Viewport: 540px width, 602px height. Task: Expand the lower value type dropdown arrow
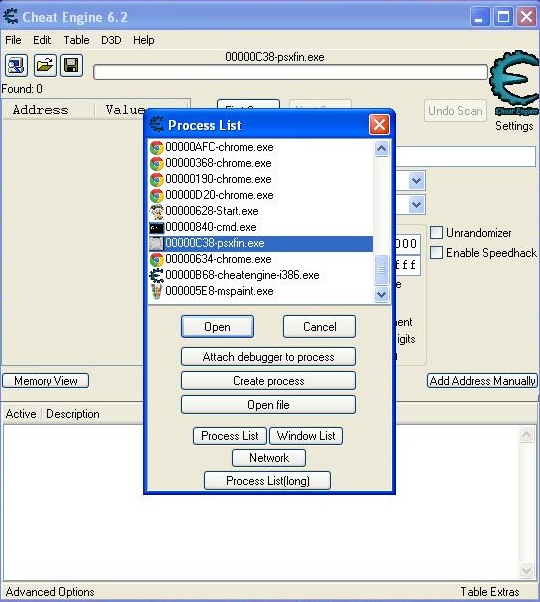416,205
